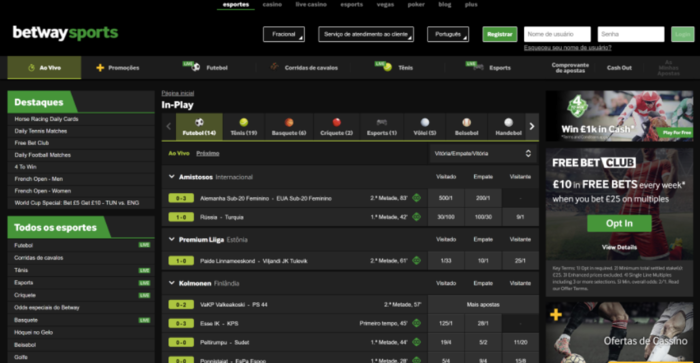Image resolution: width=700 pixels, height=363 pixels.
Task: Click the Opt In button
Action: tap(619, 223)
